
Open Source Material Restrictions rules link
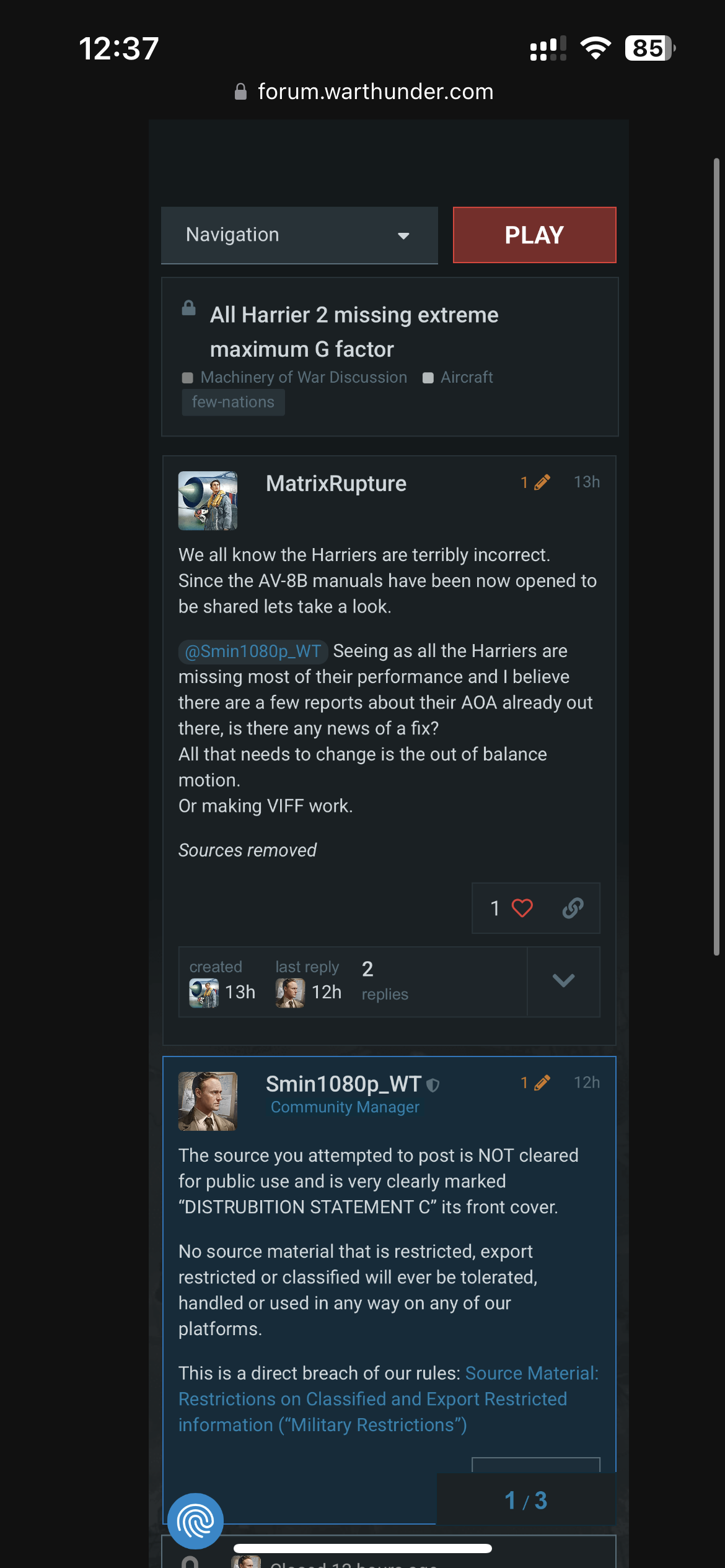point(389,1399)
